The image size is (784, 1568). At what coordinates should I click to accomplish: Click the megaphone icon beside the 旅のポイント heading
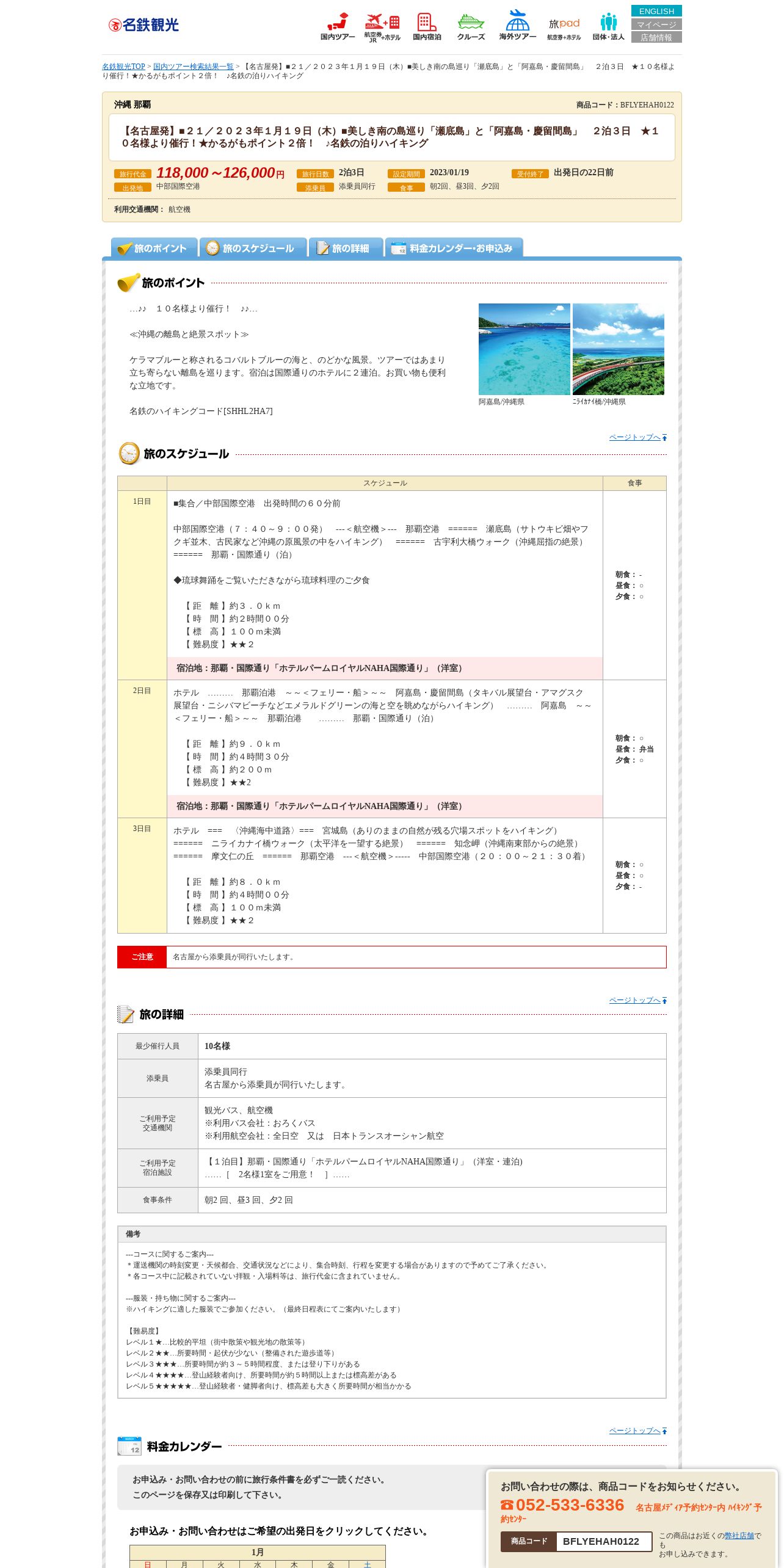[x=128, y=283]
